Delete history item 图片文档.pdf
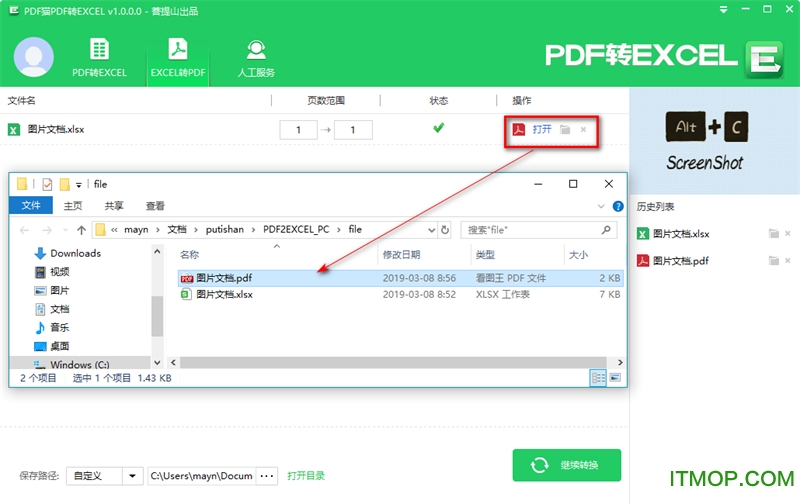Screen dimensions: 800x504 [788, 261]
